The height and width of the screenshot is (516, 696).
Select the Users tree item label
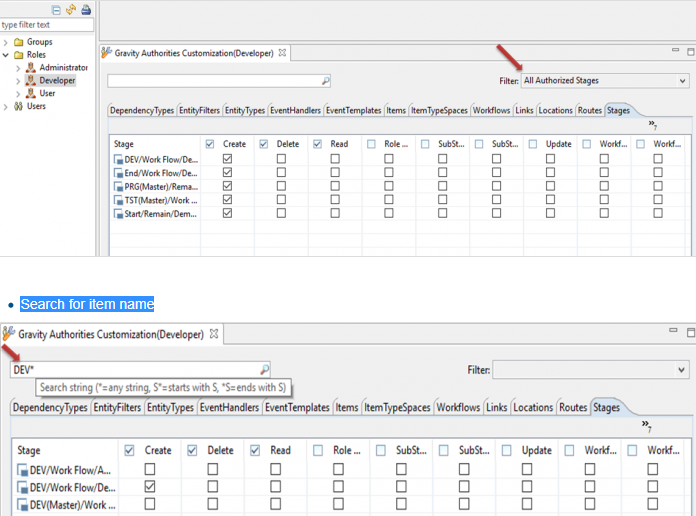36,106
